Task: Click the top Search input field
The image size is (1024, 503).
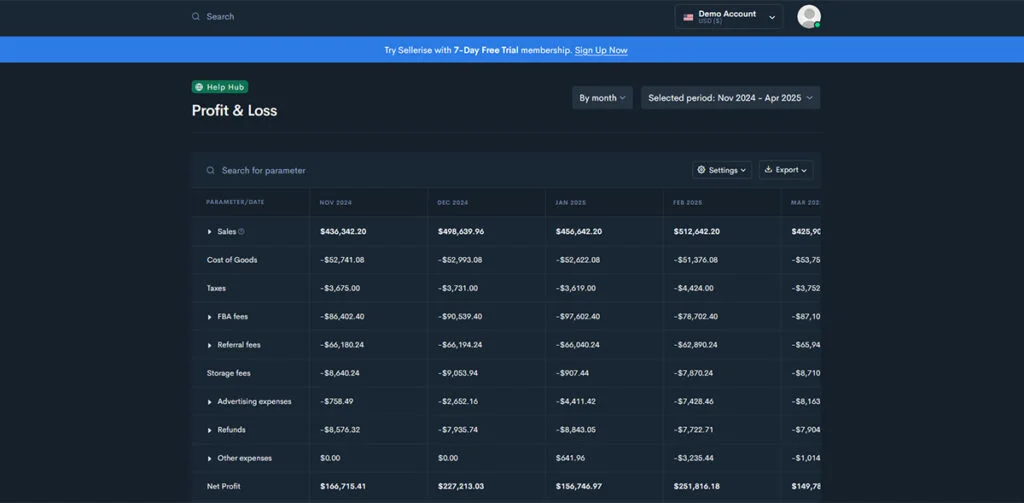Action: (x=220, y=17)
